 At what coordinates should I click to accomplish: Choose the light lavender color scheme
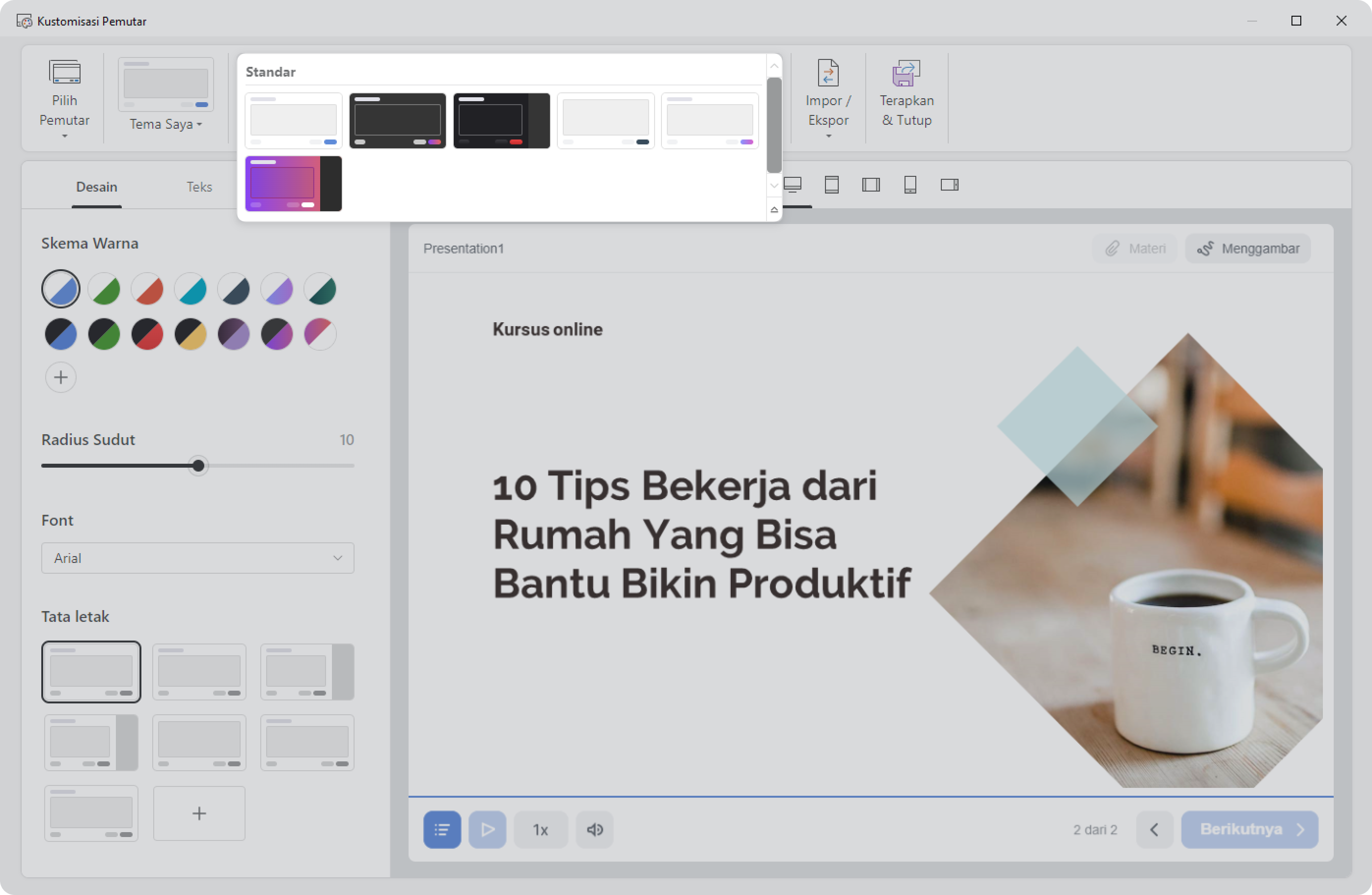click(x=276, y=288)
